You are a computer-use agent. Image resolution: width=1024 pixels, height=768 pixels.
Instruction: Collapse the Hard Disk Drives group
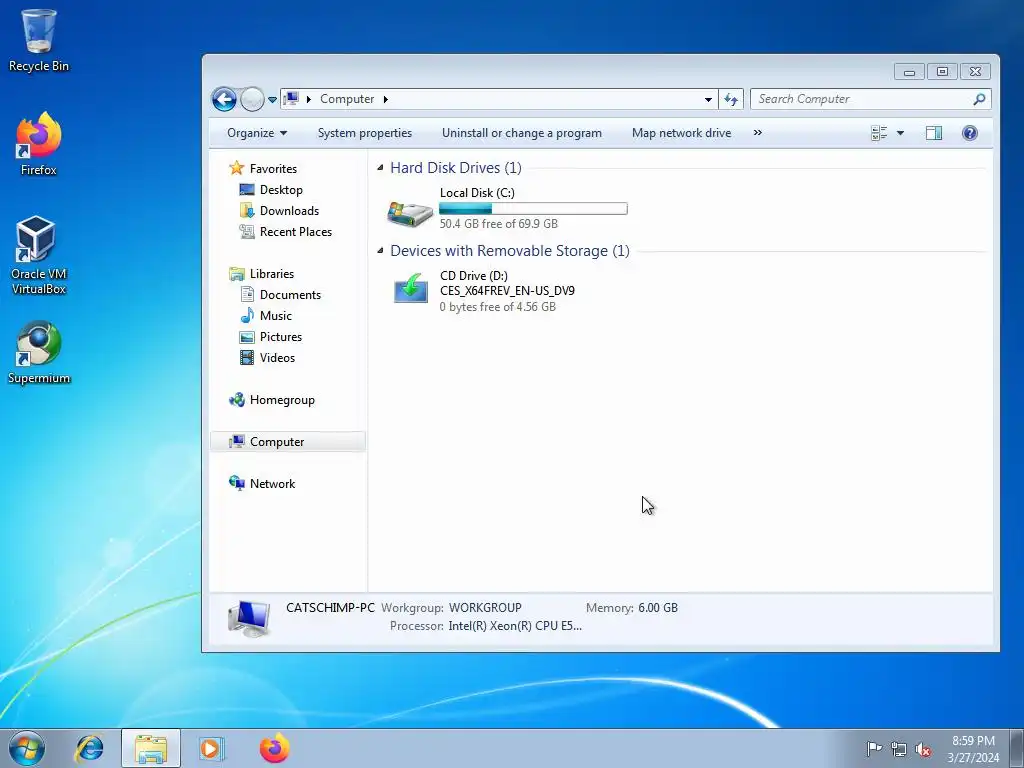(380, 168)
